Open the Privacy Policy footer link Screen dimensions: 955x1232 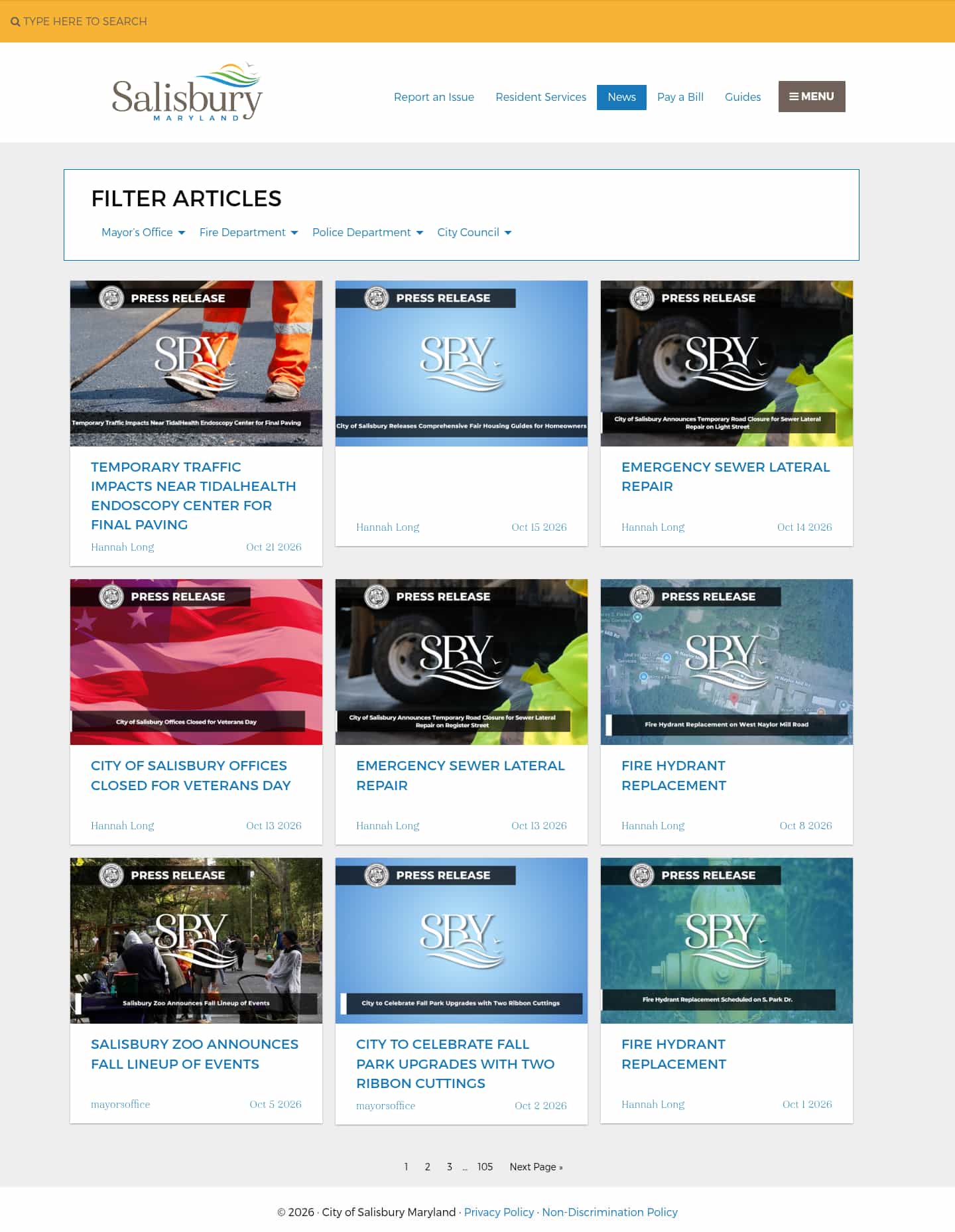tap(499, 1212)
